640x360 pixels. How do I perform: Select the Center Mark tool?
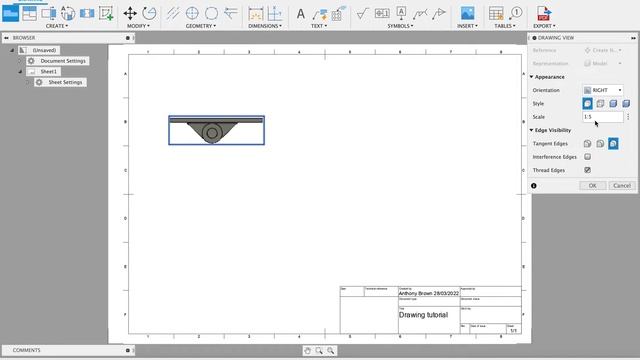(192, 13)
